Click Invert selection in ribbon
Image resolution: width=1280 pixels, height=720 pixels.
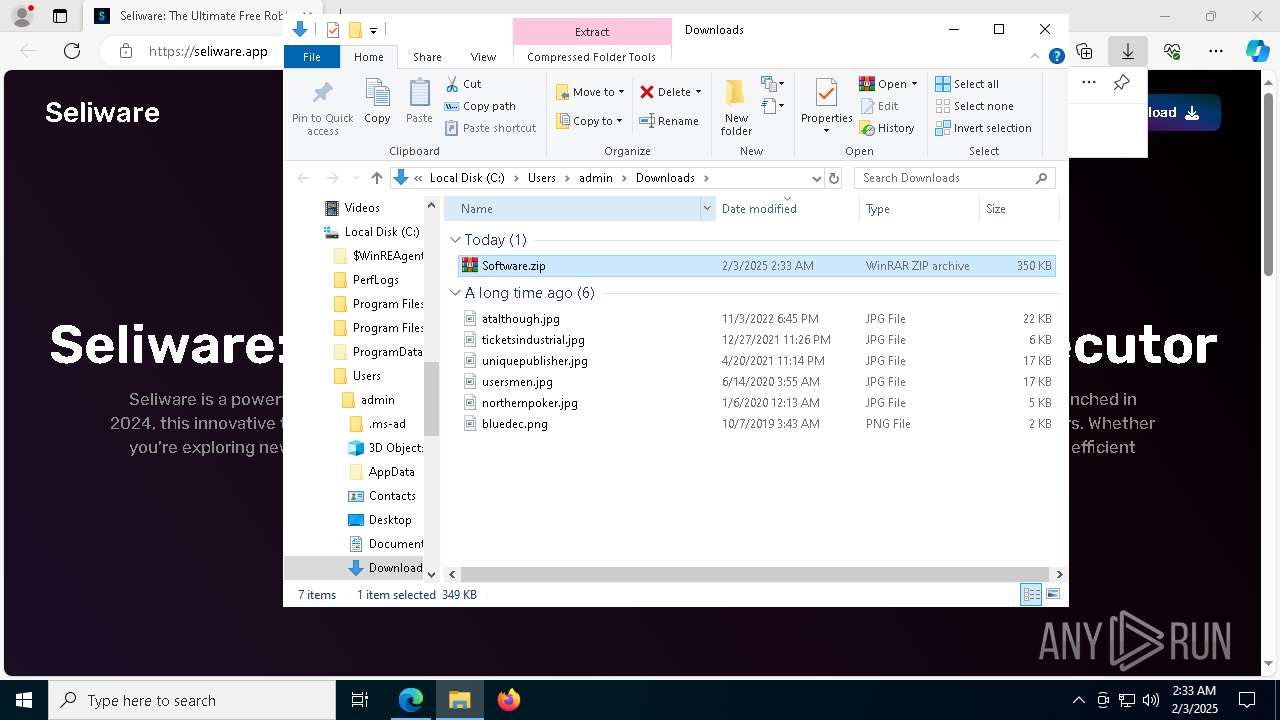coord(984,128)
